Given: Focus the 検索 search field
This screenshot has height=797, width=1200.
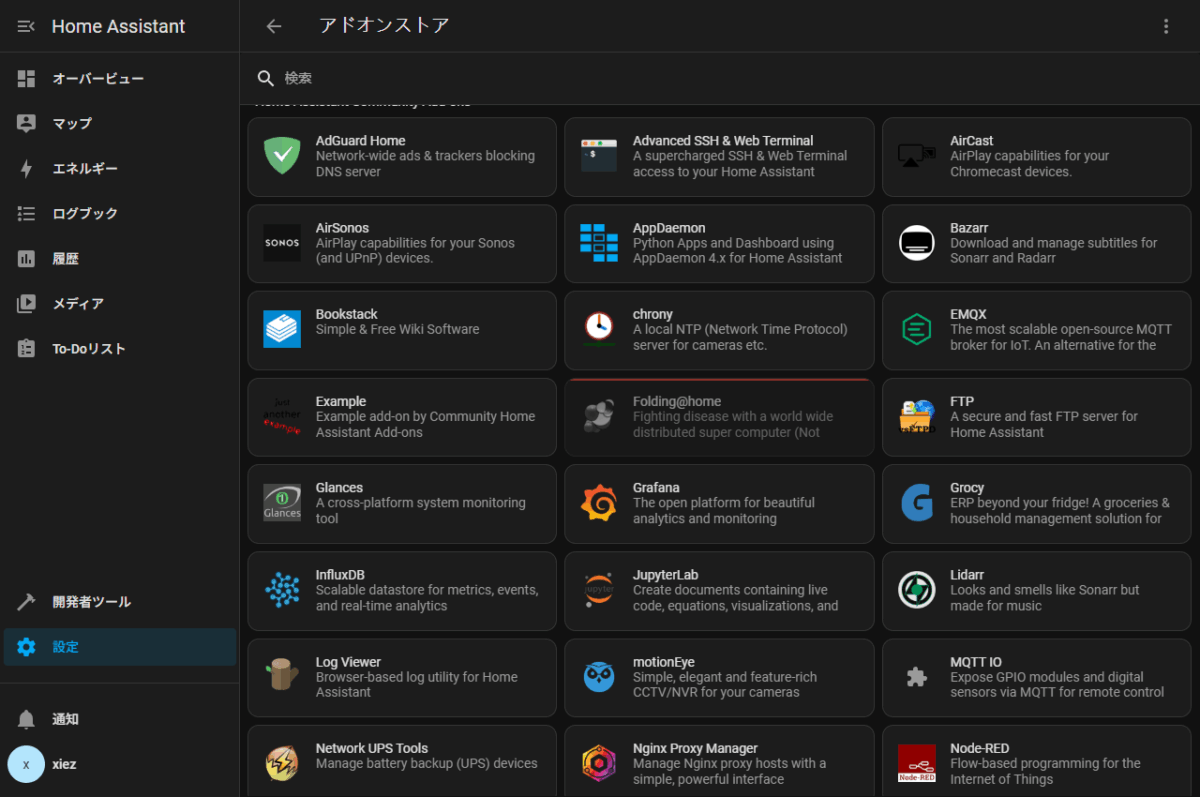Looking at the screenshot, I should coord(720,78).
